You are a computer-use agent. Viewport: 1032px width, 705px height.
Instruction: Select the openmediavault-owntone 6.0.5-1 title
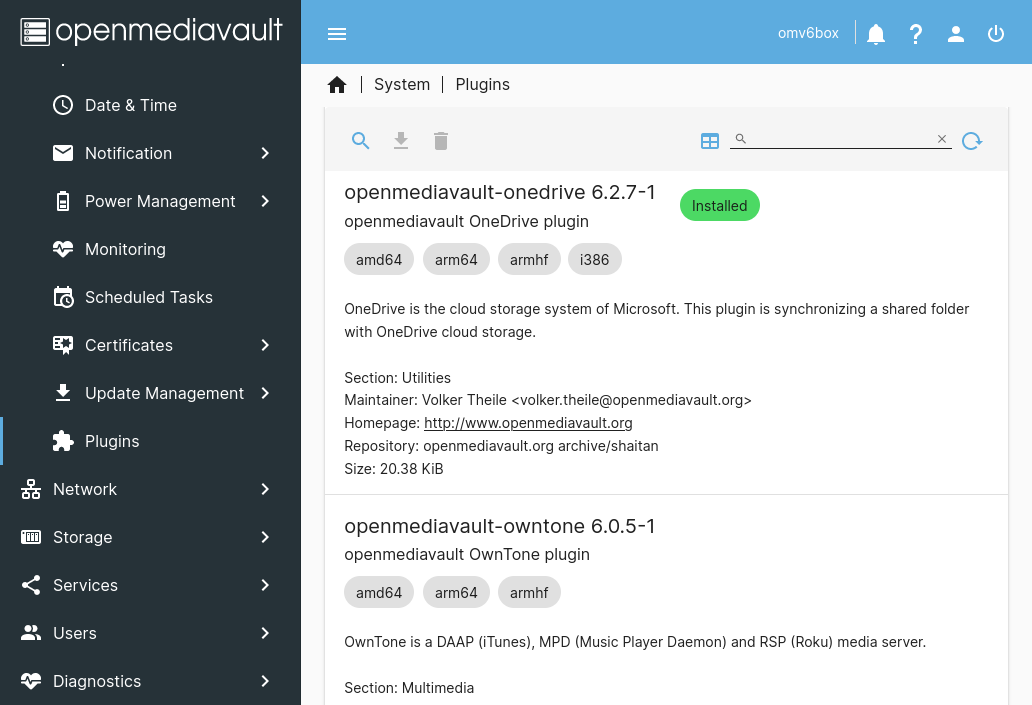(x=500, y=526)
